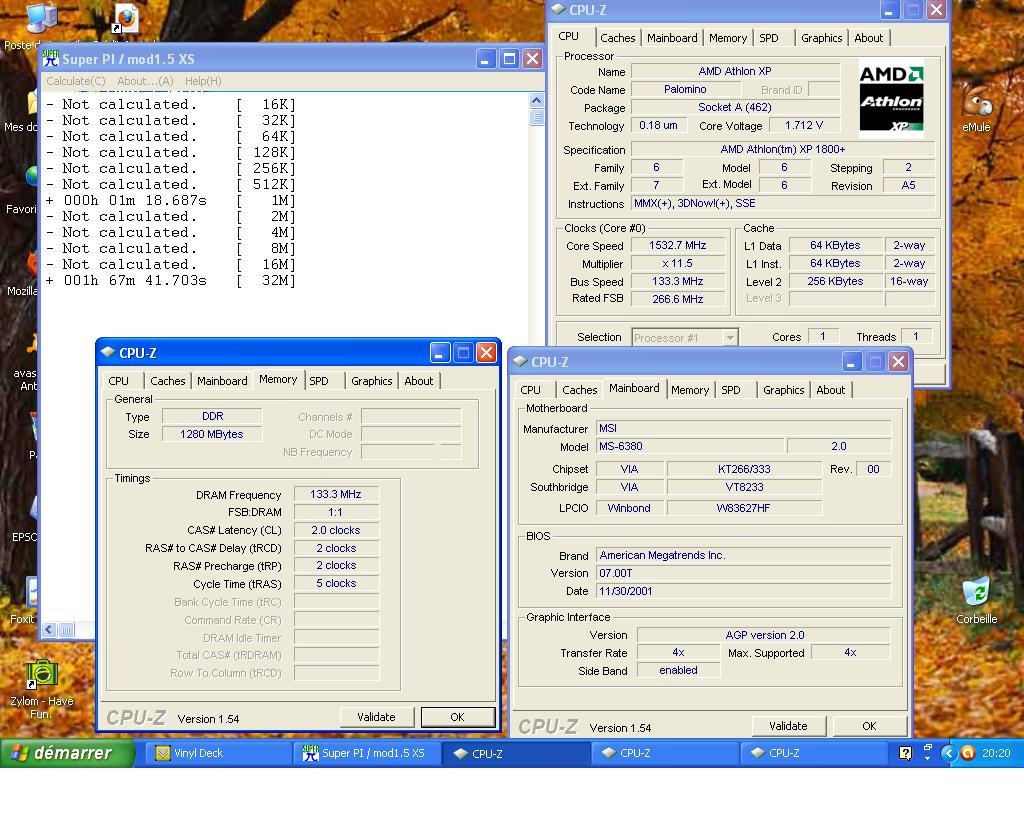This screenshot has width=1024, height=839.
Task: Click Validate in the Memory CPU-Z window
Action: click(x=377, y=717)
